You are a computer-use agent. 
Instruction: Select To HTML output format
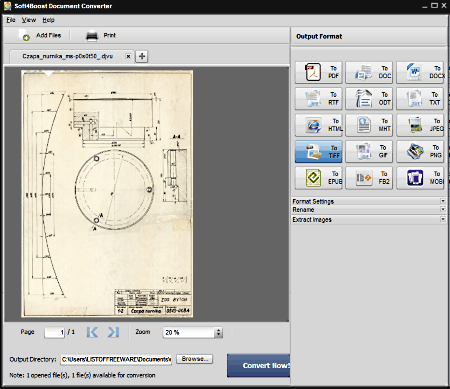click(318, 125)
